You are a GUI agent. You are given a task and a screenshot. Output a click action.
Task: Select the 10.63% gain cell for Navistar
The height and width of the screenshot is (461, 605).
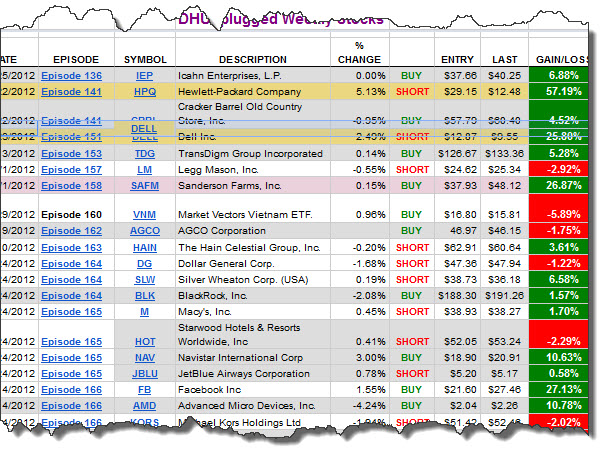pyautogui.click(x=558, y=358)
